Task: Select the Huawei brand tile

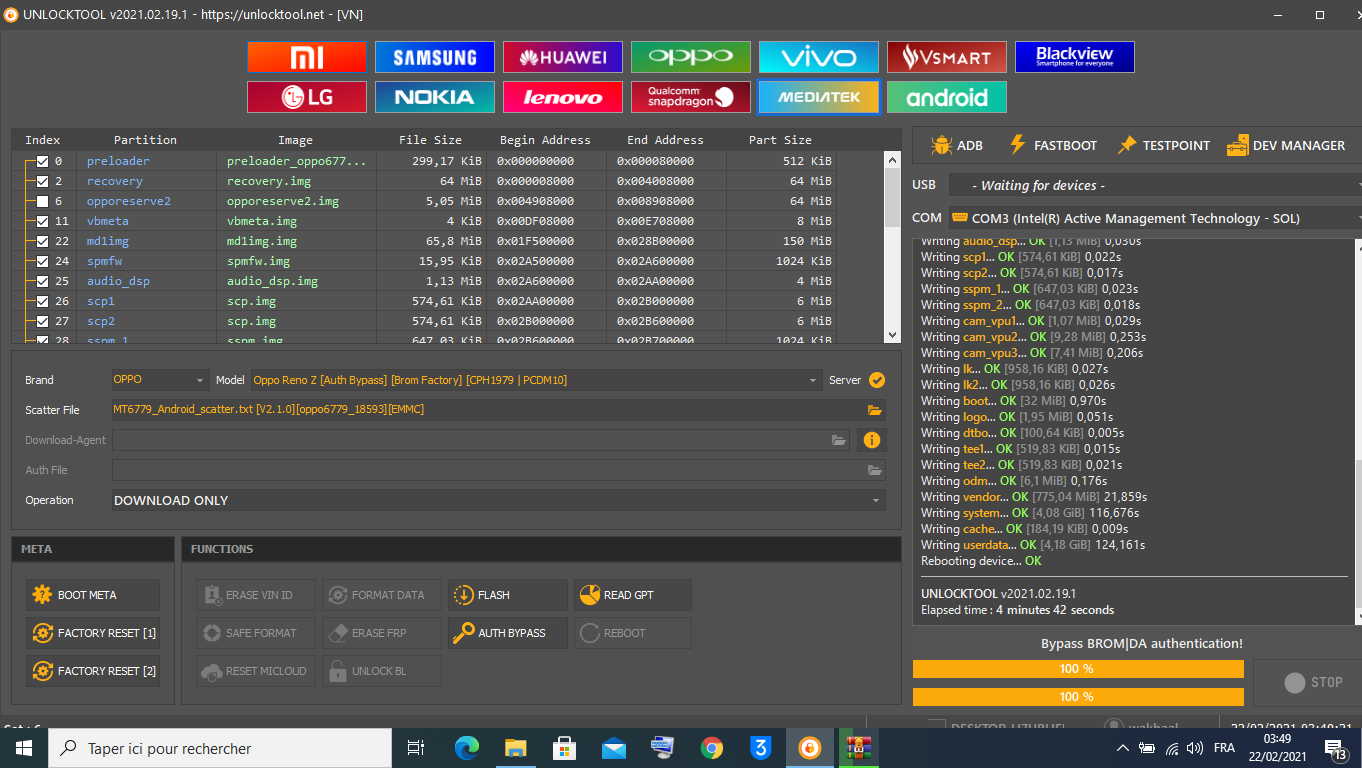Action: pyautogui.click(x=562, y=57)
